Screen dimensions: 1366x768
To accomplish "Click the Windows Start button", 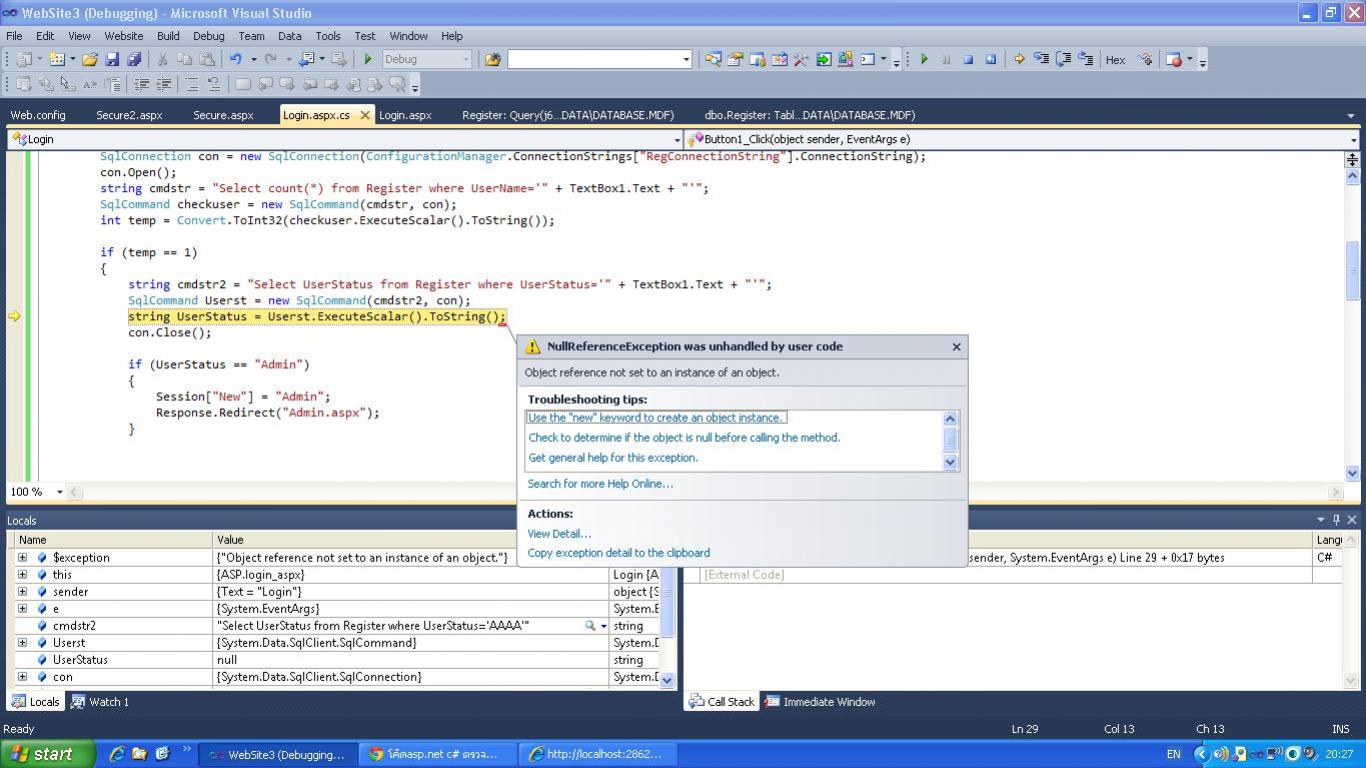I will pyautogui.click(x=48, y=754).
